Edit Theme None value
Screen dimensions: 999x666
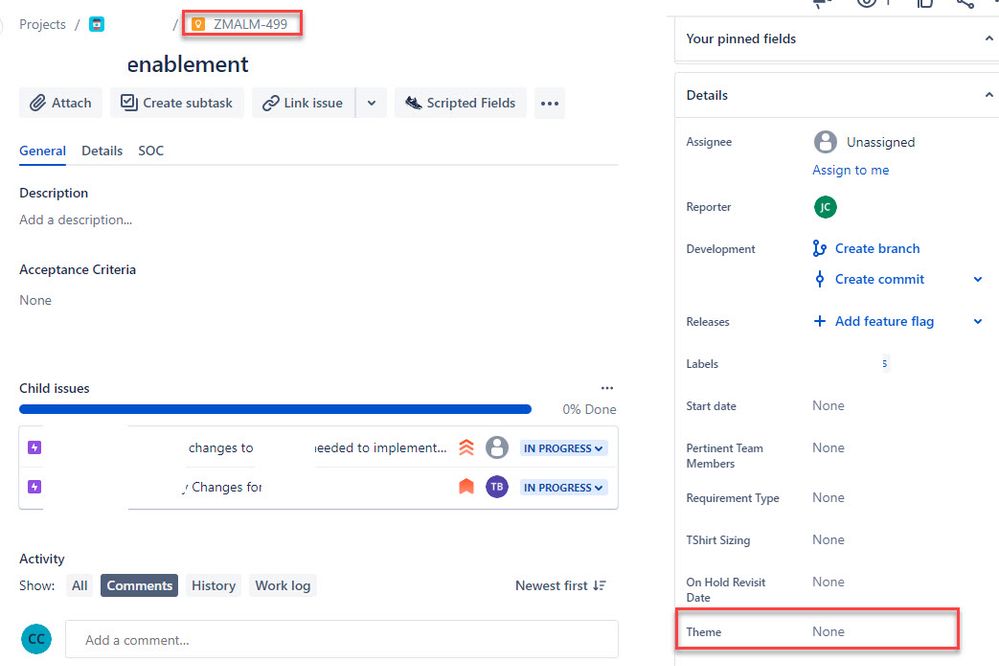point(828,632)
